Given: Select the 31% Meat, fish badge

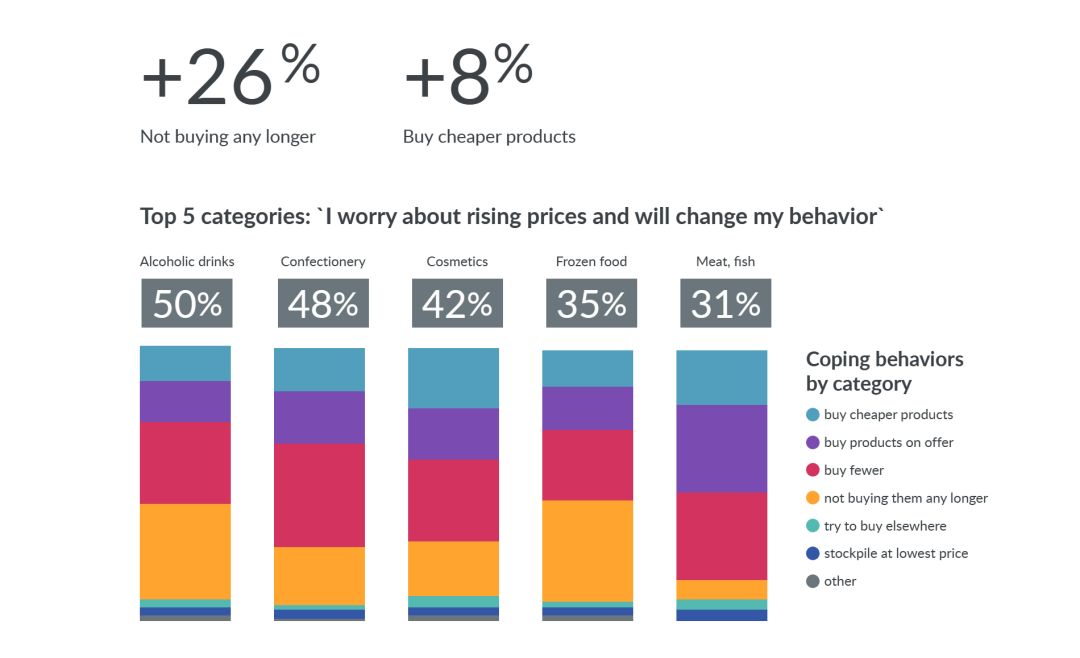Looking at the screenshot, I should click(726, 304).
